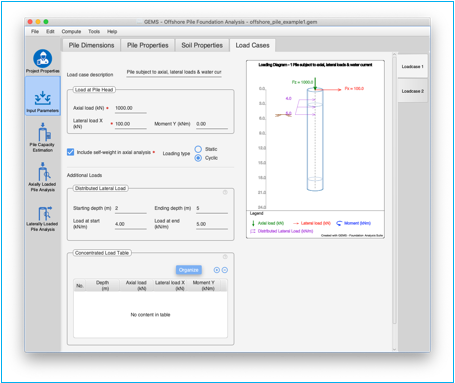Open Laterally Loaded Pile Analysis icon
Screen dimensions: 455x383
(42, 219)
